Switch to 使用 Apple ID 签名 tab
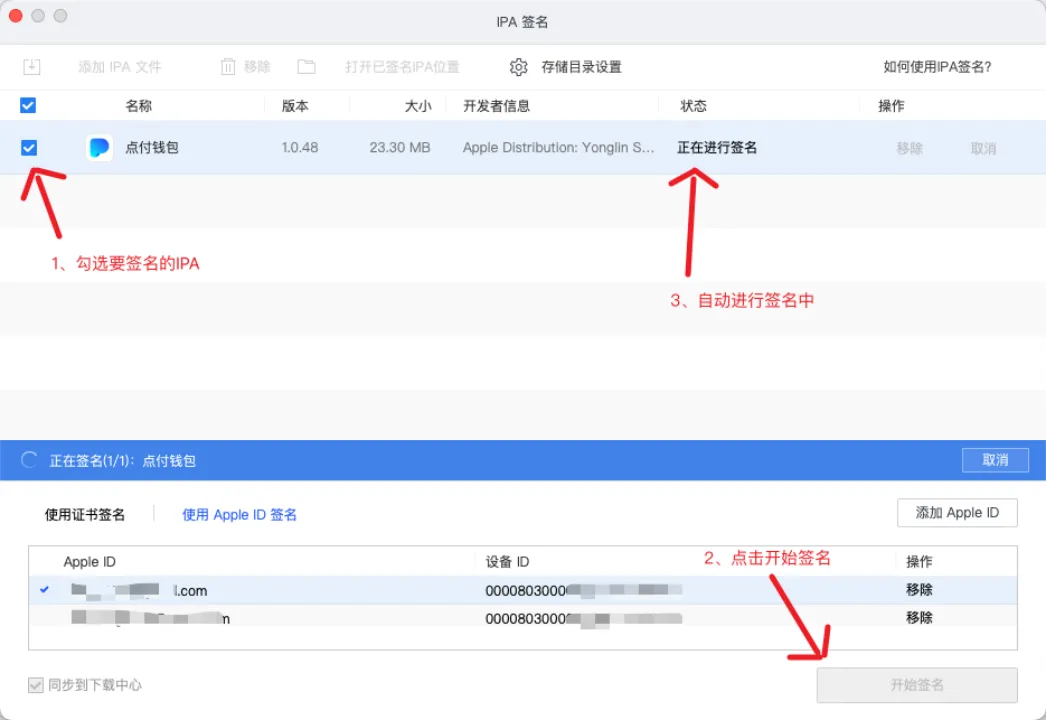 click(239, 514)
